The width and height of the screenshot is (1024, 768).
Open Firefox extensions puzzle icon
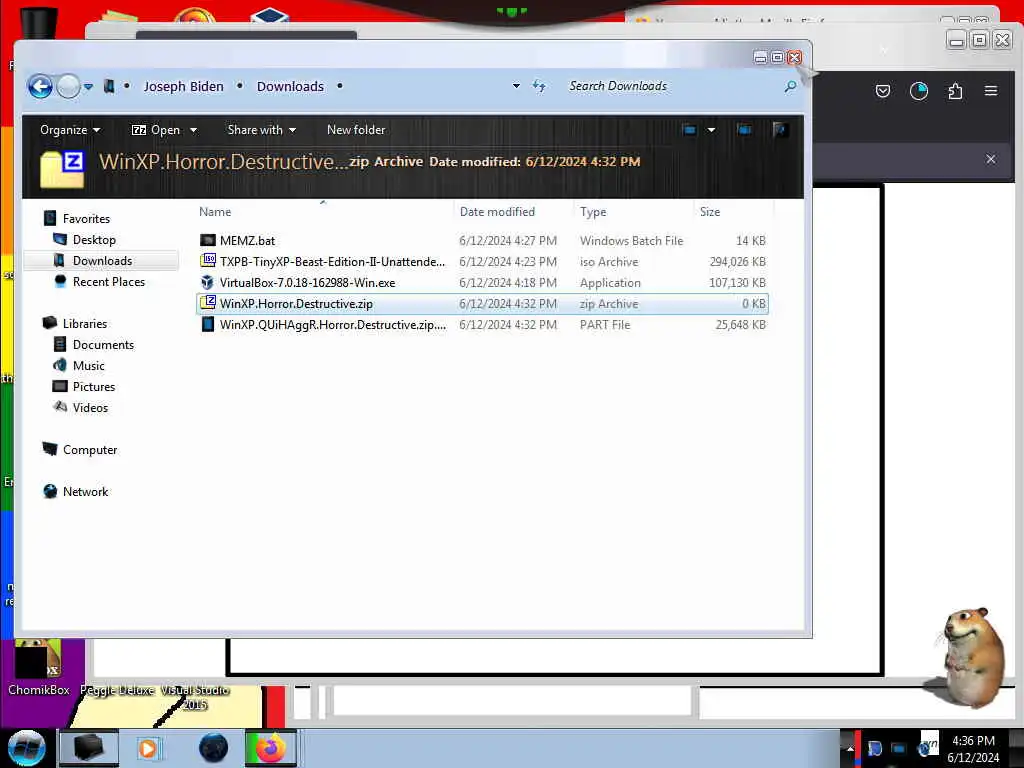[955, 91]
